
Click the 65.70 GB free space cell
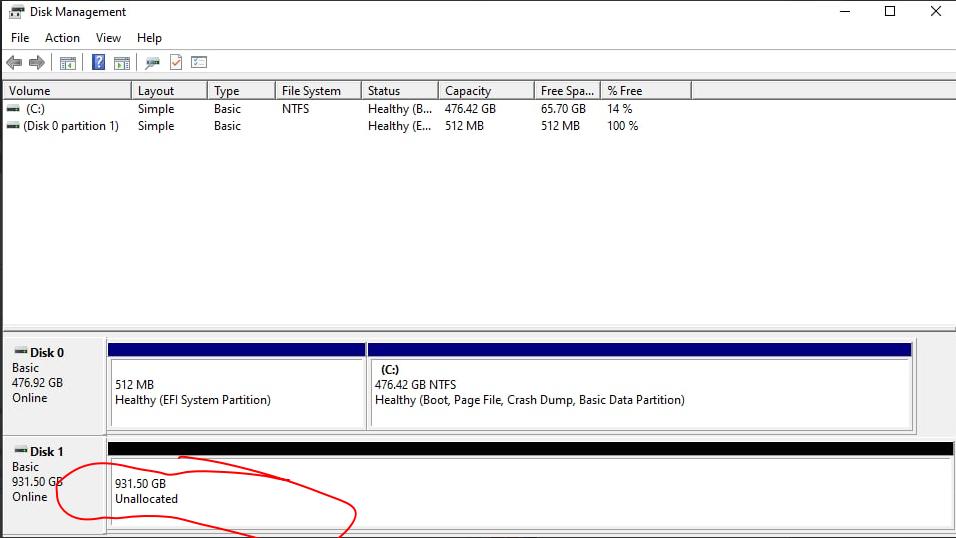tap(563, 109)
